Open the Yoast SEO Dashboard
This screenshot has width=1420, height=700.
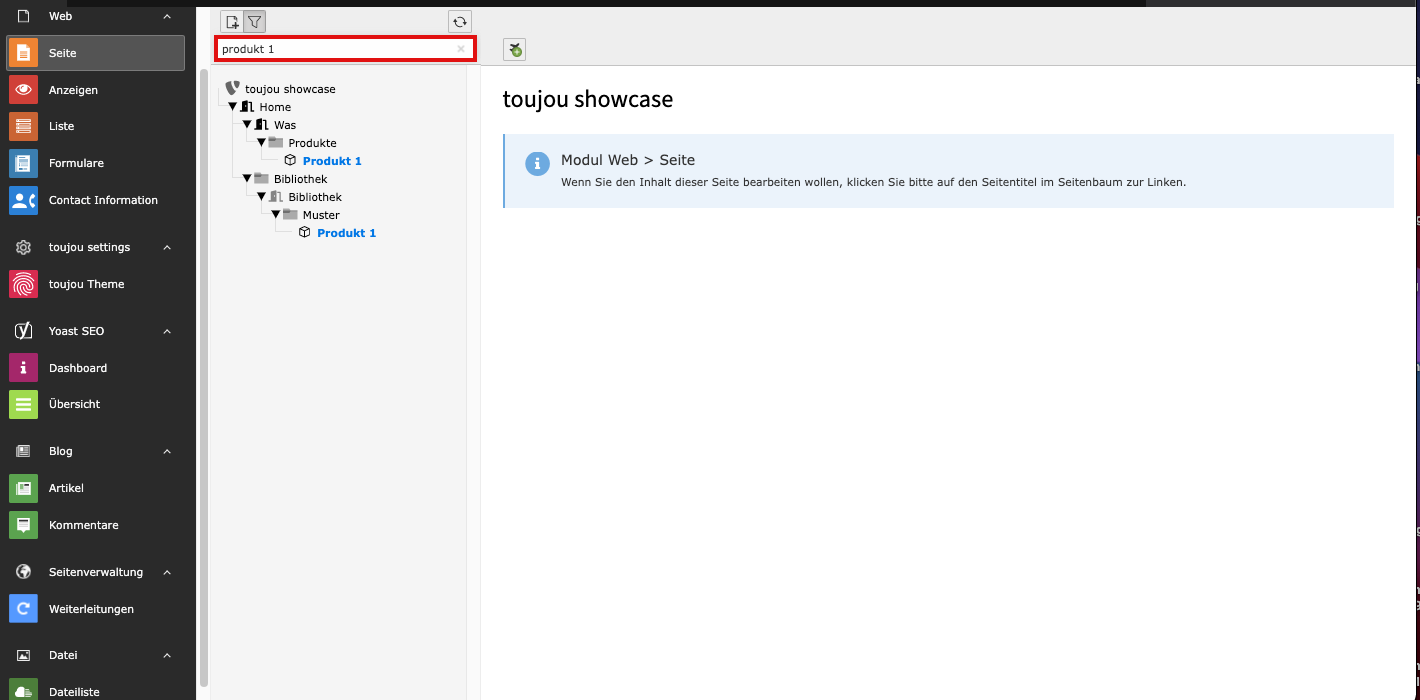coord(77,368)
